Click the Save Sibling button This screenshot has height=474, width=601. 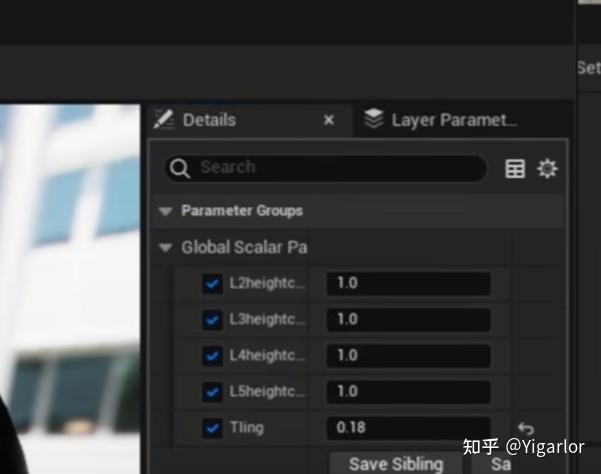(x=396, y=464)
